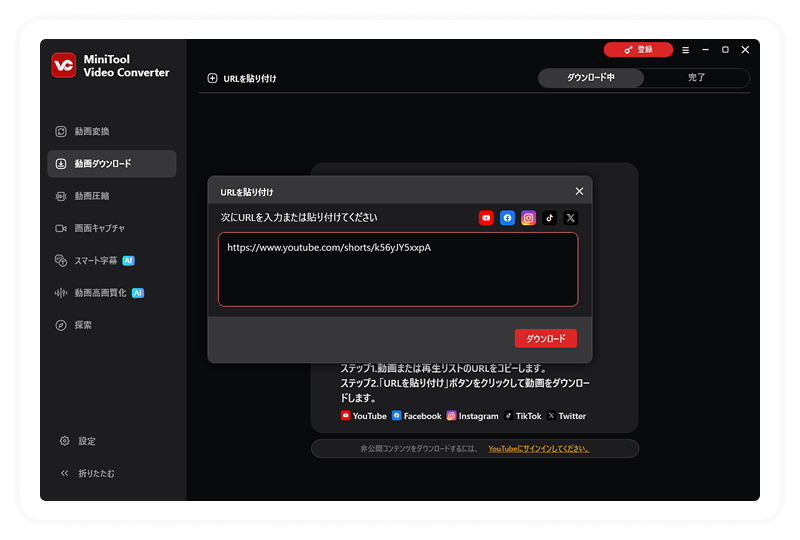
Task: Click the YouTube label in background panel
Action: pos(369,416)
